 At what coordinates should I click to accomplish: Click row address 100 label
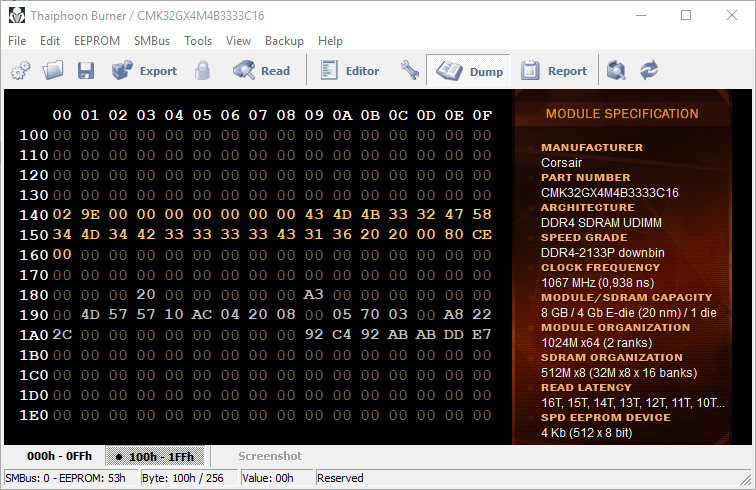click(34, 135)
